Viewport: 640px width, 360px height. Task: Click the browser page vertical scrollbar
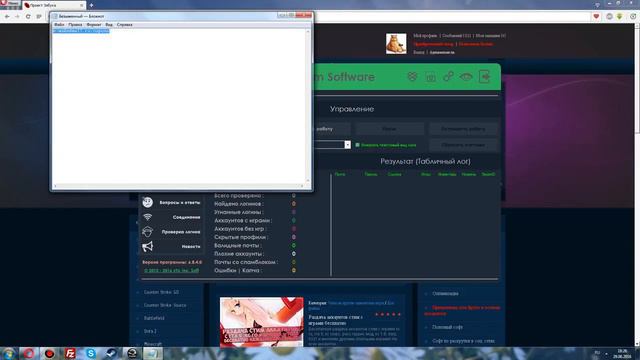pyautogui.click(x=636, y=184)
